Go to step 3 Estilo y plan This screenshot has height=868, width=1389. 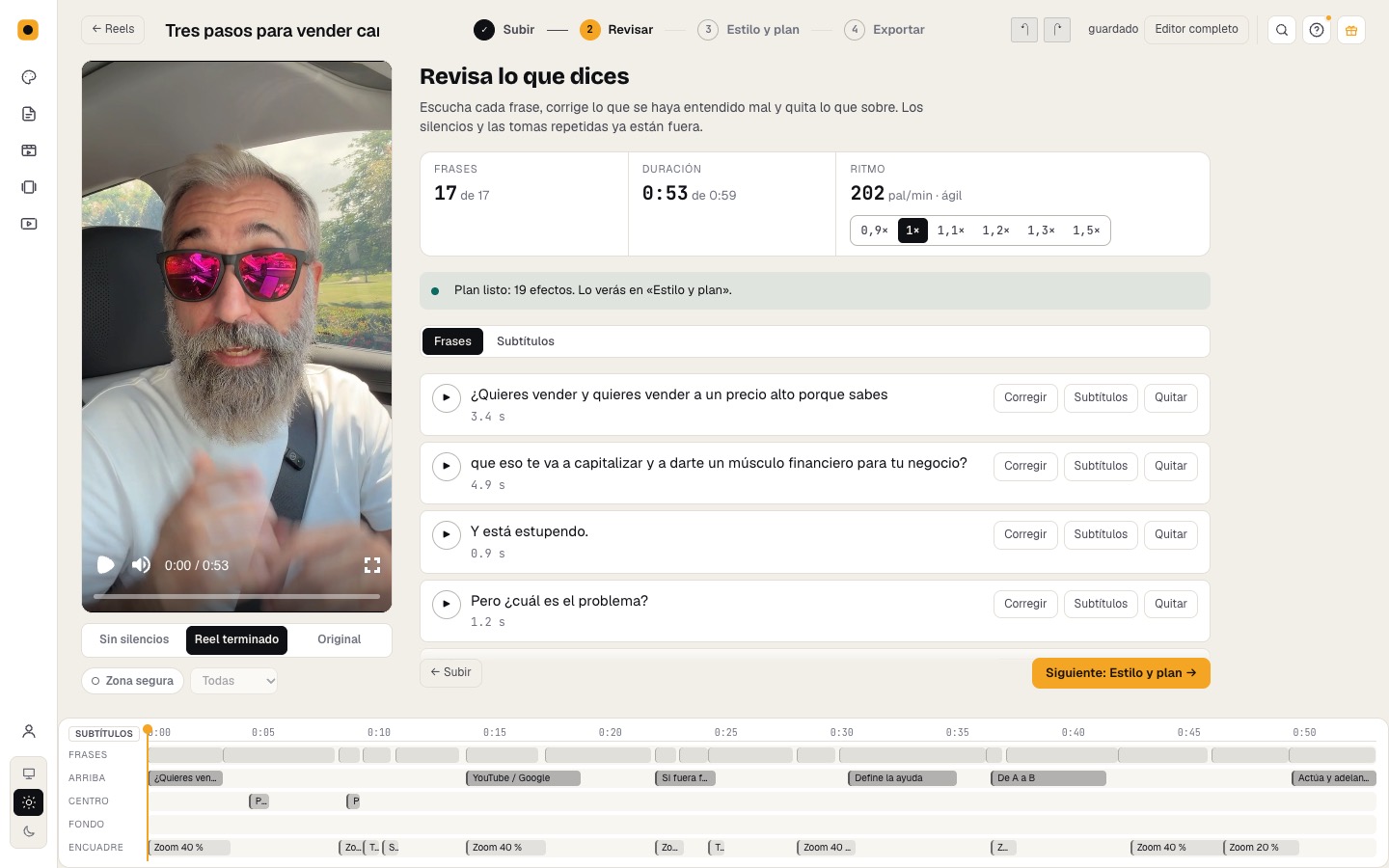point(749,30)
